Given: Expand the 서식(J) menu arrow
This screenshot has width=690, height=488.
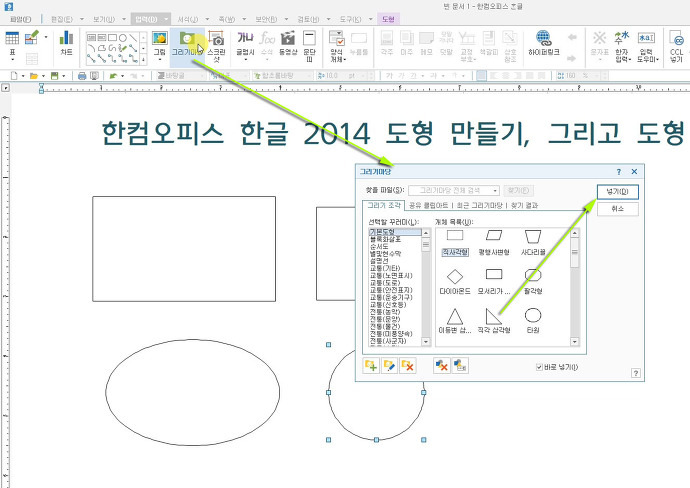Looking at the screenshot, I should coord(207,19).
